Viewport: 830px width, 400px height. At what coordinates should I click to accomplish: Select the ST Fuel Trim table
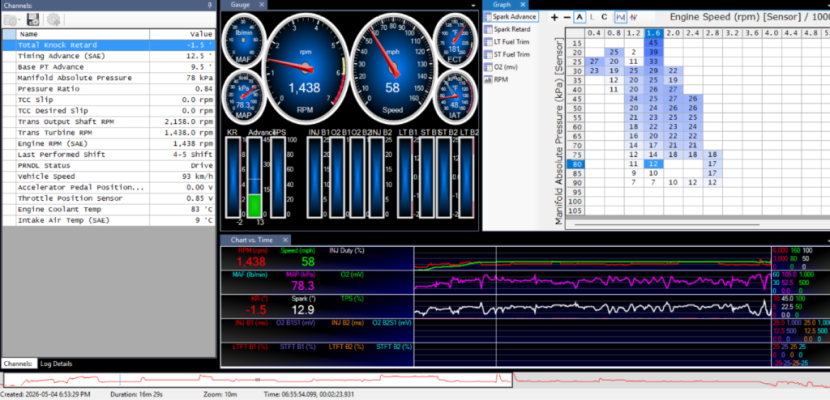[507, 54]
